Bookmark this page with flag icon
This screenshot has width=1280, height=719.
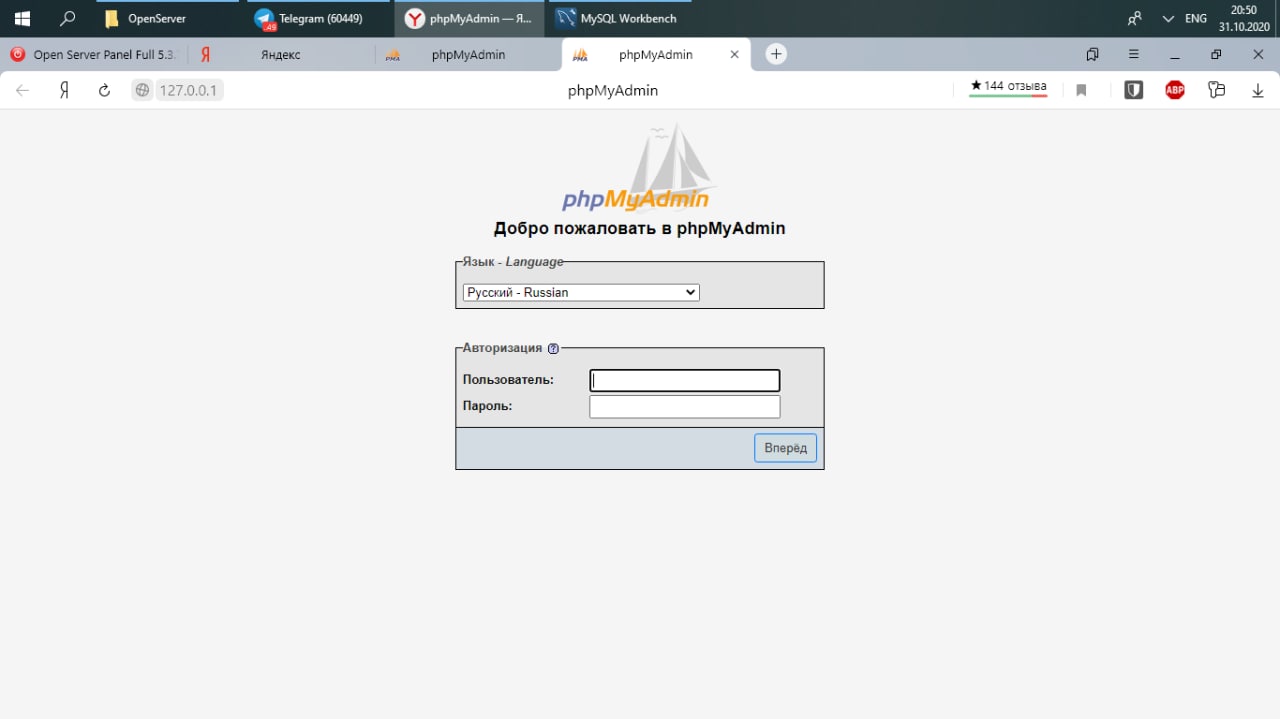(x=1081, y=90)
